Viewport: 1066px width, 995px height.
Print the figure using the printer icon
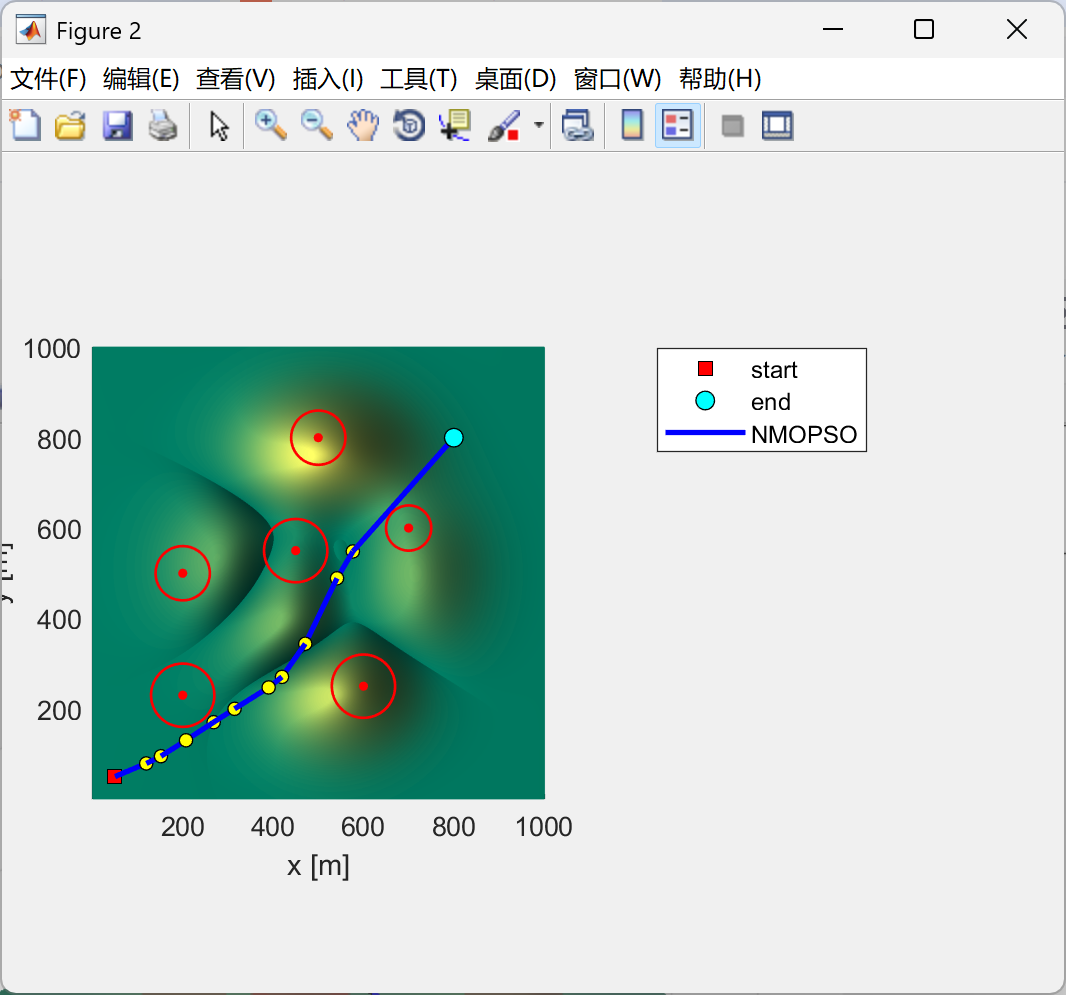point(162,126)
